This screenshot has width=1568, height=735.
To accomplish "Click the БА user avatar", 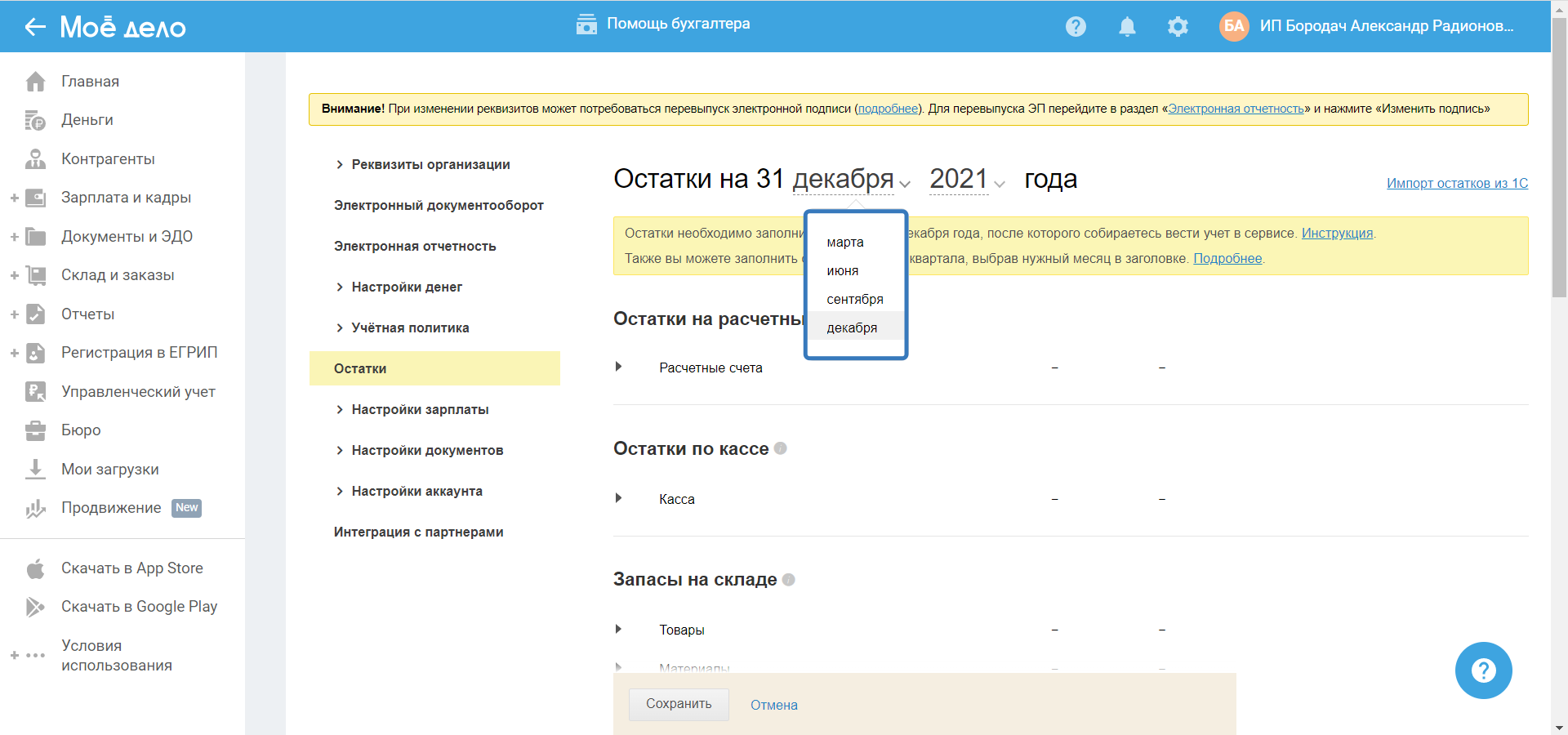I will (1233, 26).
